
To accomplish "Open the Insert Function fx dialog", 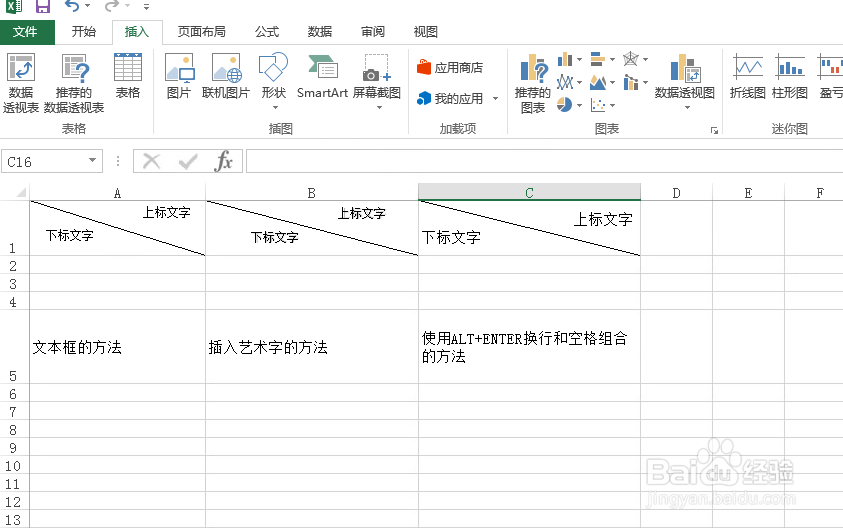I will click(223, 161).
